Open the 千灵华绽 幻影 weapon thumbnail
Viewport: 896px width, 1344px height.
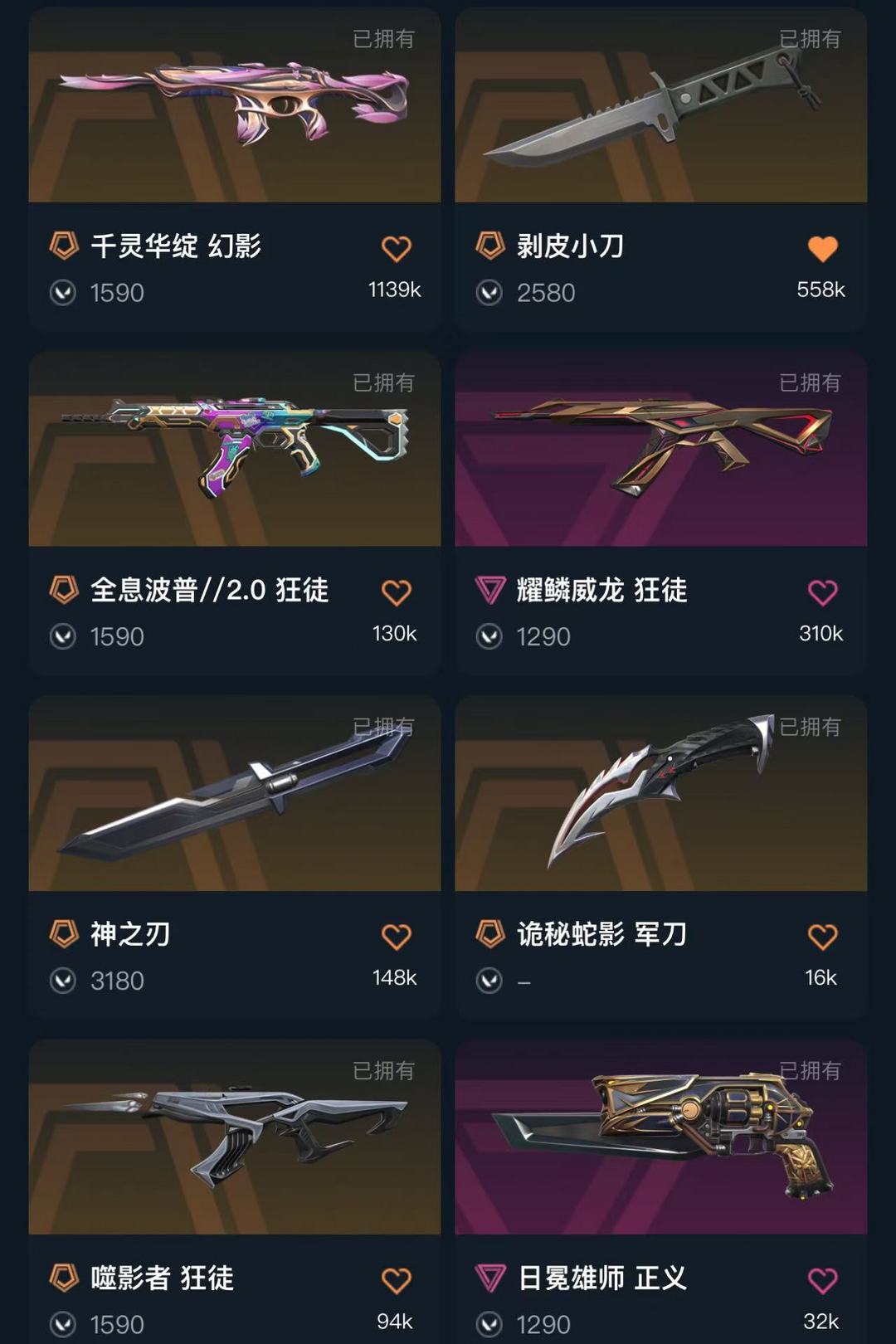coord(235,105)
